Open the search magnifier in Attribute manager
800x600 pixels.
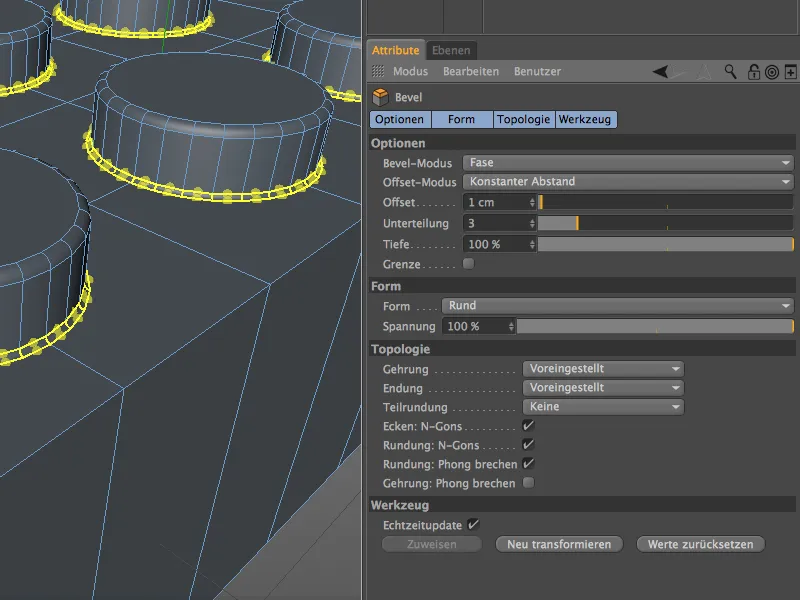[x=731, y=71]
